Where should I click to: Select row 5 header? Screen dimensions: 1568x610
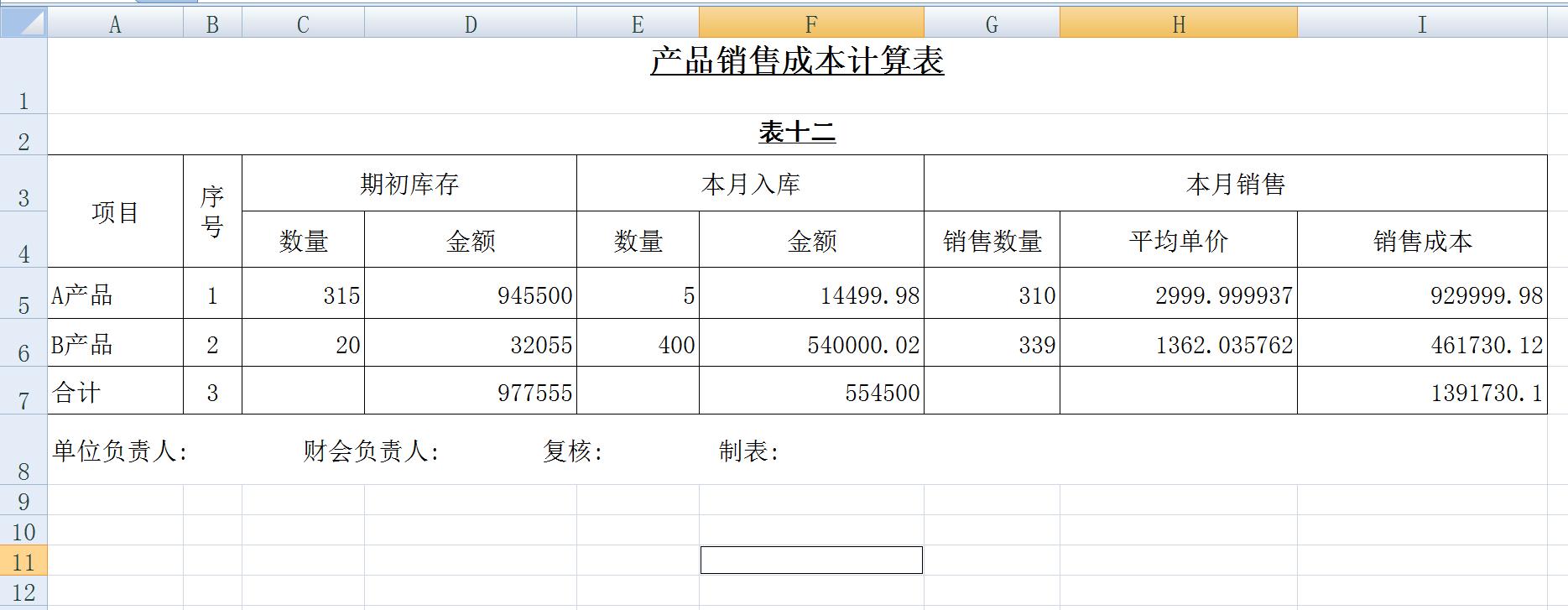[23, 293]
